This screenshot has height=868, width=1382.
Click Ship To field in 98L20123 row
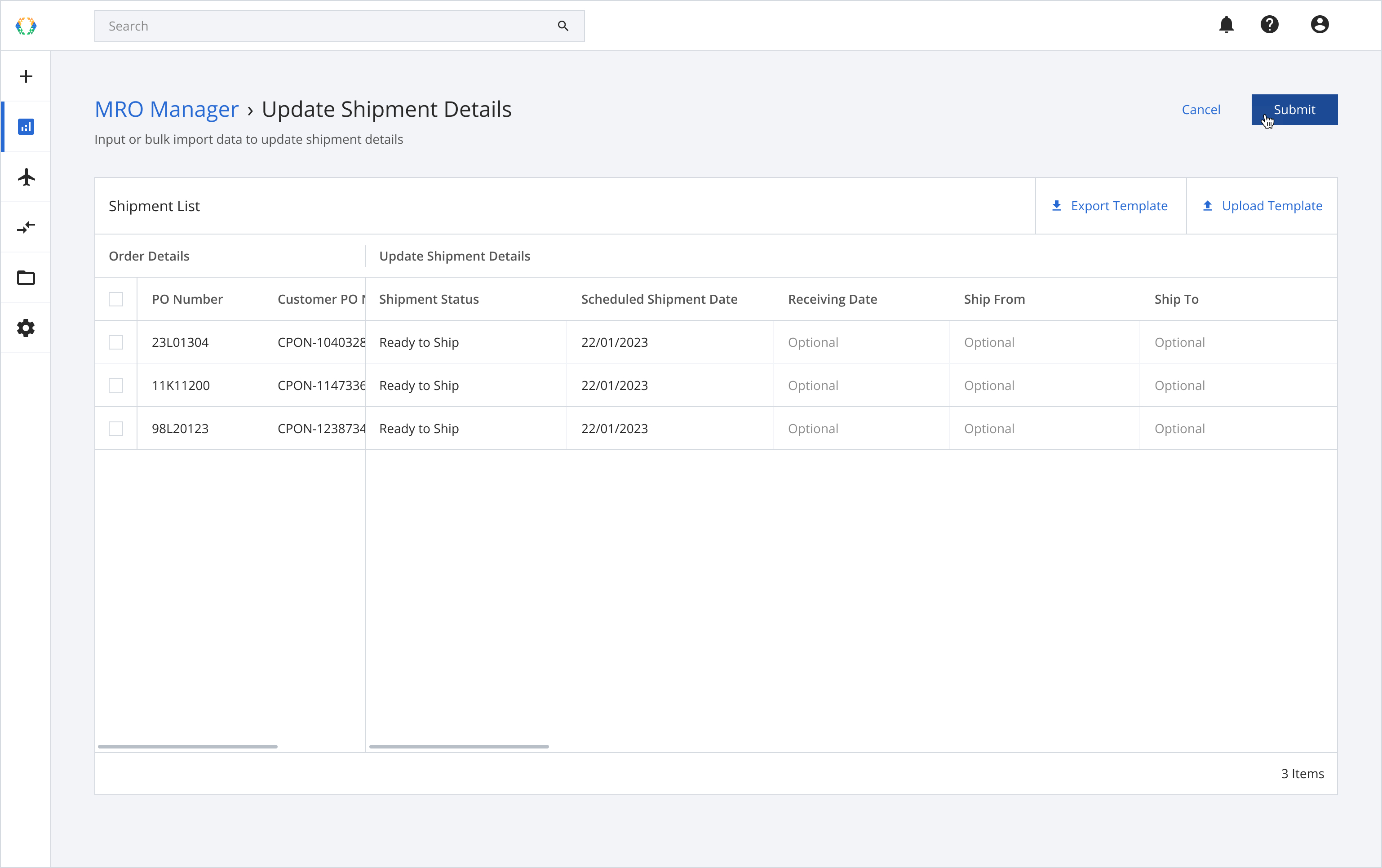tap(1239, 428)
